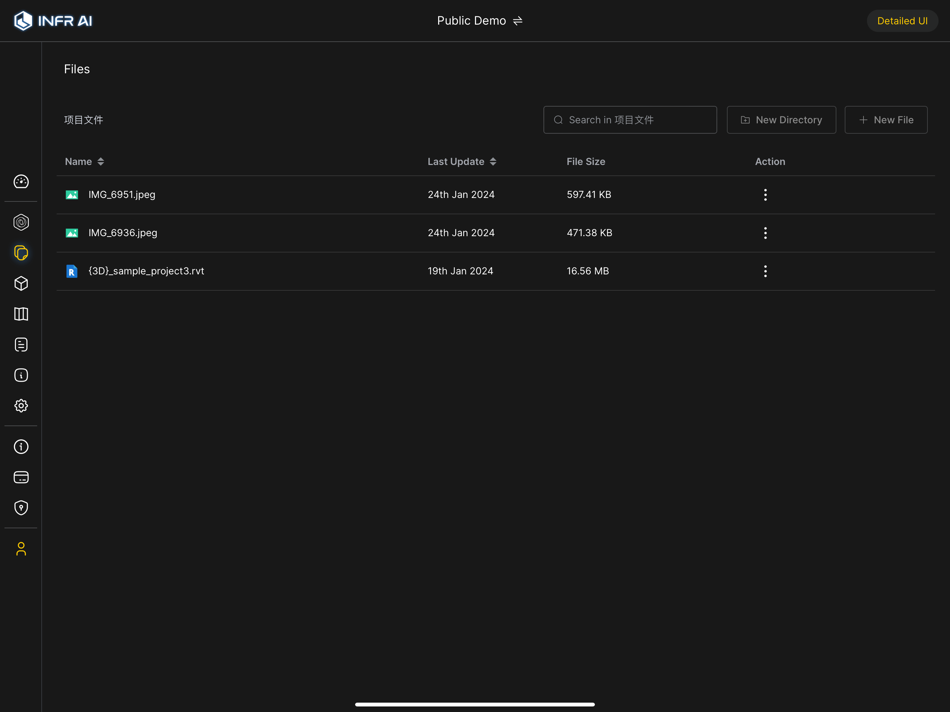Click the highlighted Files icon in the sidebar

20,253
